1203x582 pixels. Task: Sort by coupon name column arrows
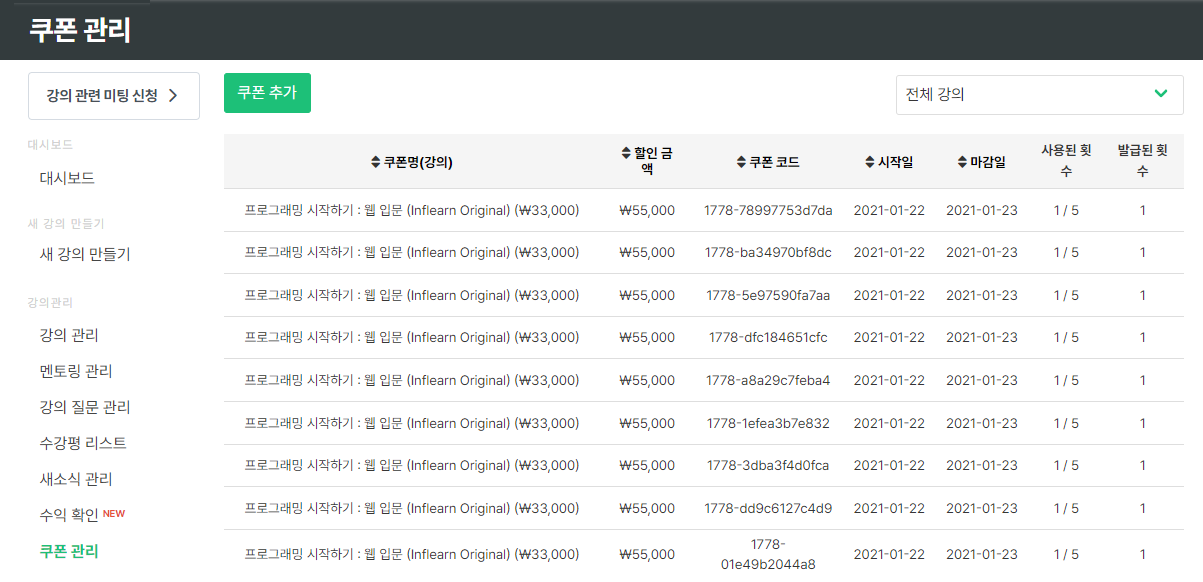376,162
